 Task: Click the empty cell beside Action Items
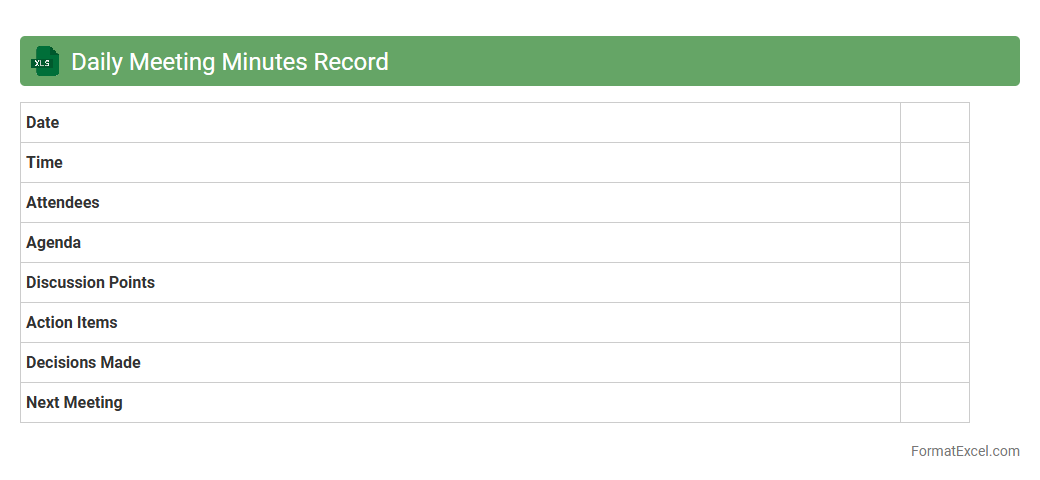click(934, 323)
